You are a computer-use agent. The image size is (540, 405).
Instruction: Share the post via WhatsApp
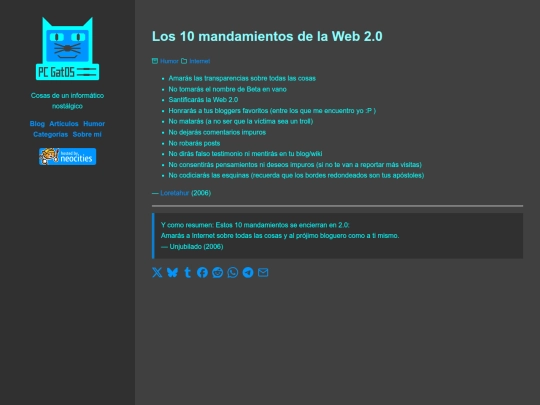[x=233, y=272]
